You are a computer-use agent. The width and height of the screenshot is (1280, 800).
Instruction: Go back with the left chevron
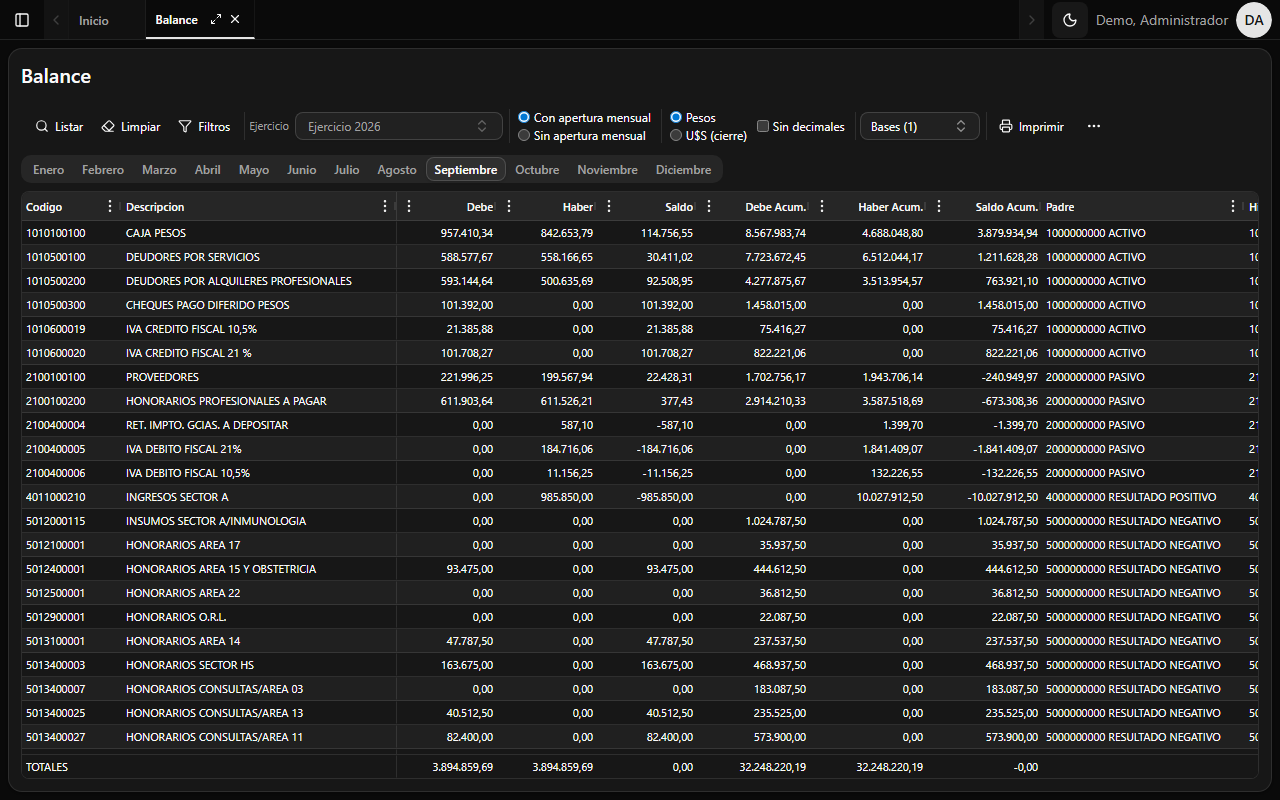[56, 20]
